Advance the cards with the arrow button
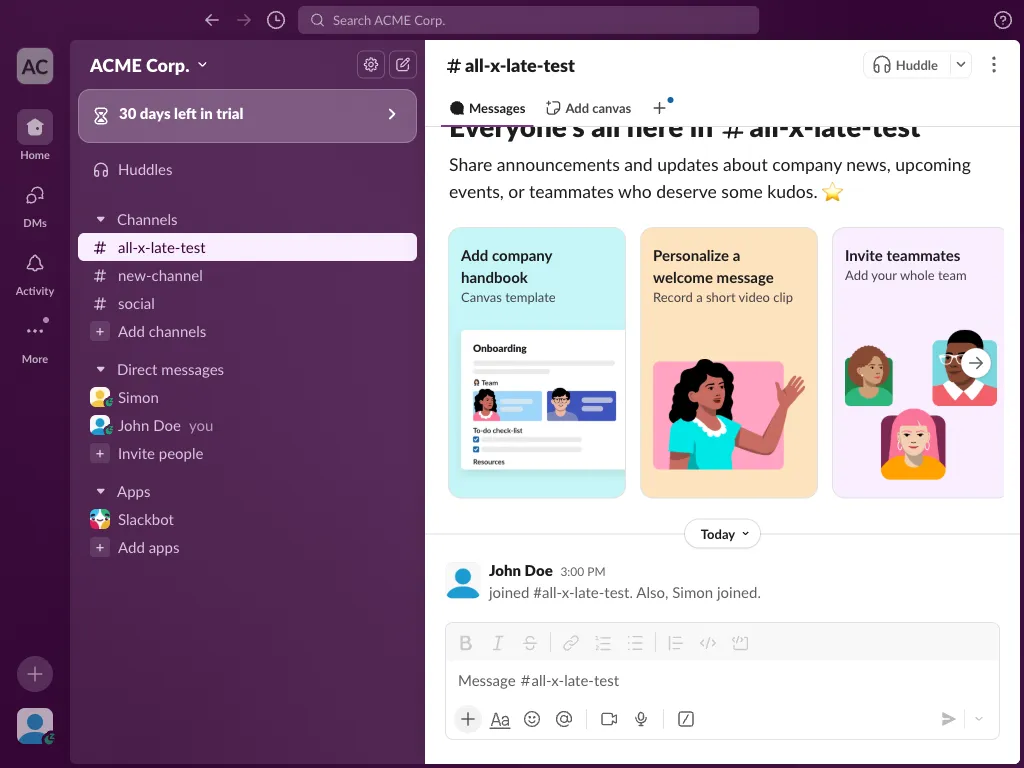This screenshot has height=768, width=1024. click(x=976, y=362)
